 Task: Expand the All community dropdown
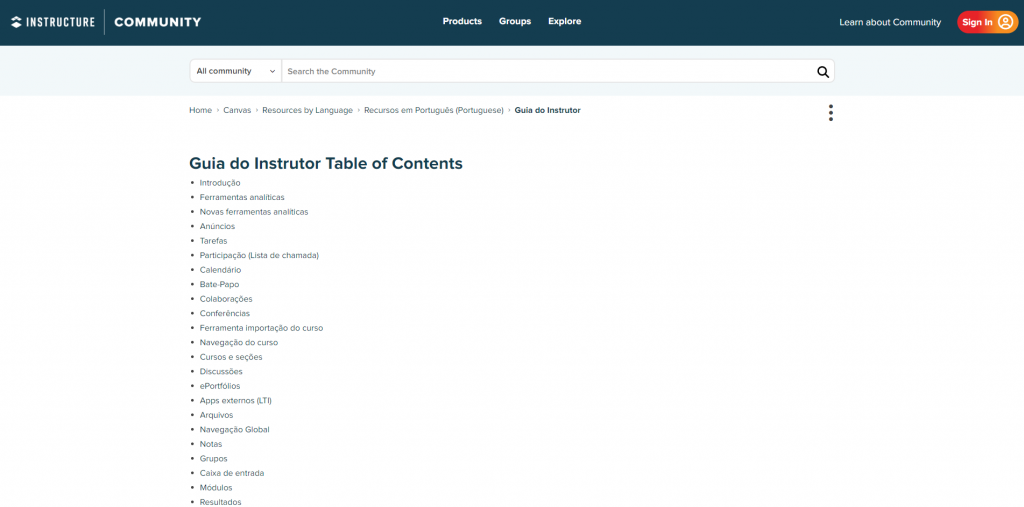(236, 72)
